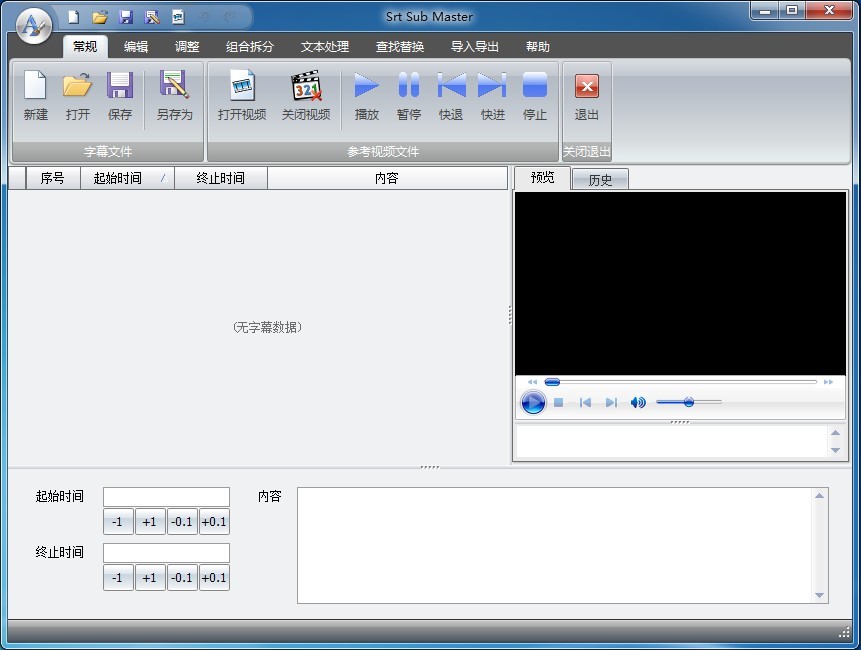Viewport: 861px width, 650px height.
Task: Mute the video player speaker icon
Action: 638,403
